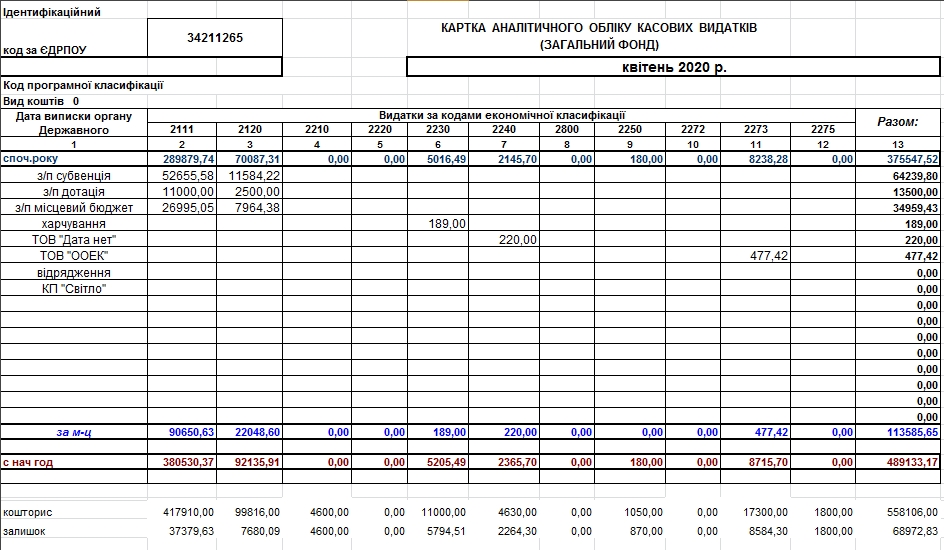The height and width of the screenshot is (550, 944).
Task: Select the EDRPOU code cell 34211265
Action: click(x=215, y=38)
